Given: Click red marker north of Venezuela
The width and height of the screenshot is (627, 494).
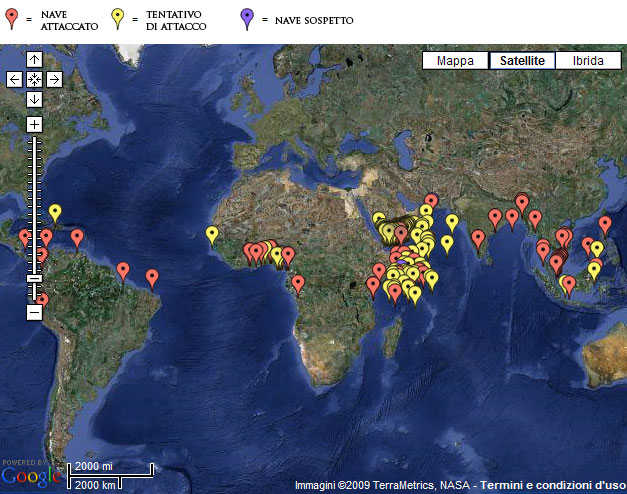Looking at the screenshot, I should (x=77, y=238).
